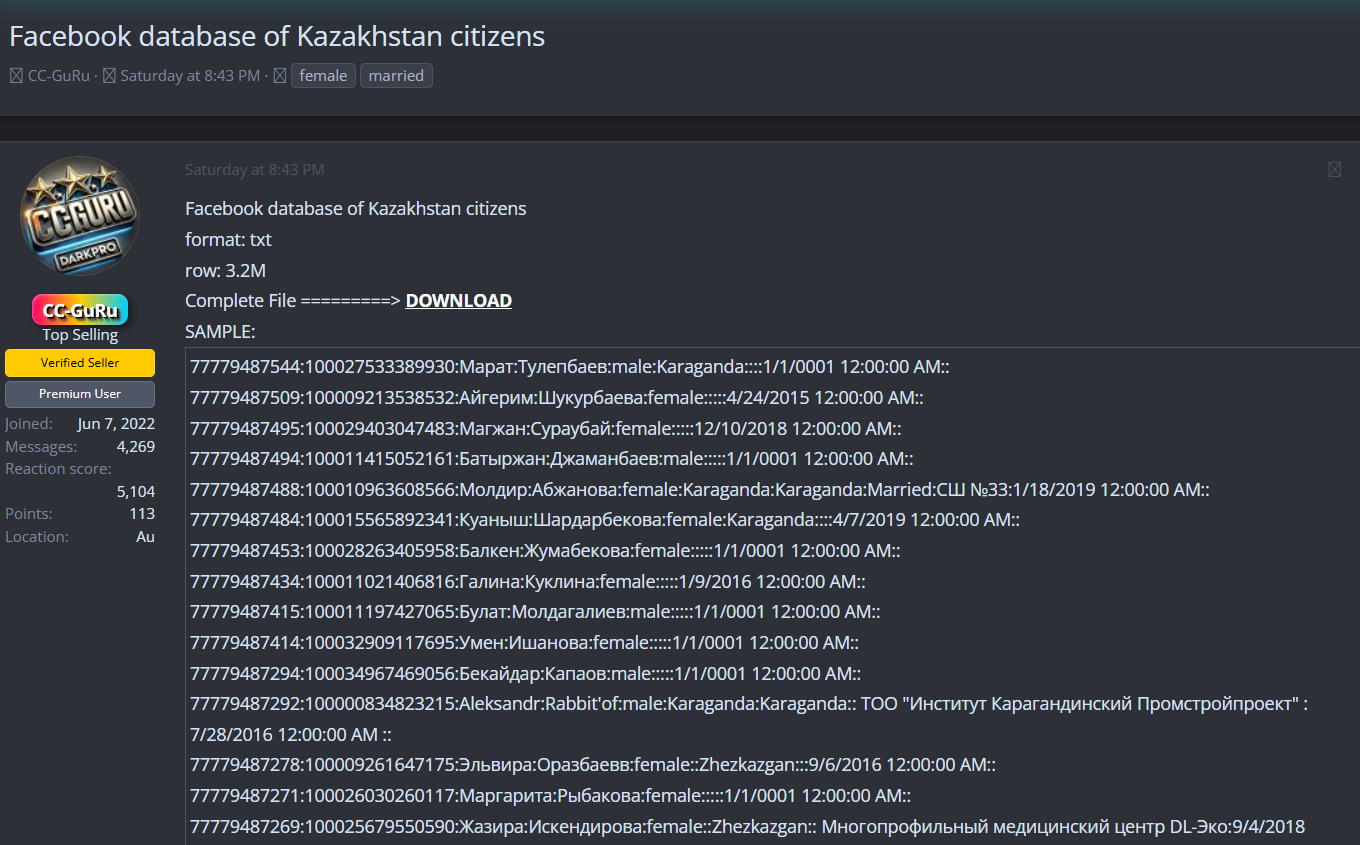Click the grey Premium User banner
This screenshot has width=1360, height=845.
point(80,394)
